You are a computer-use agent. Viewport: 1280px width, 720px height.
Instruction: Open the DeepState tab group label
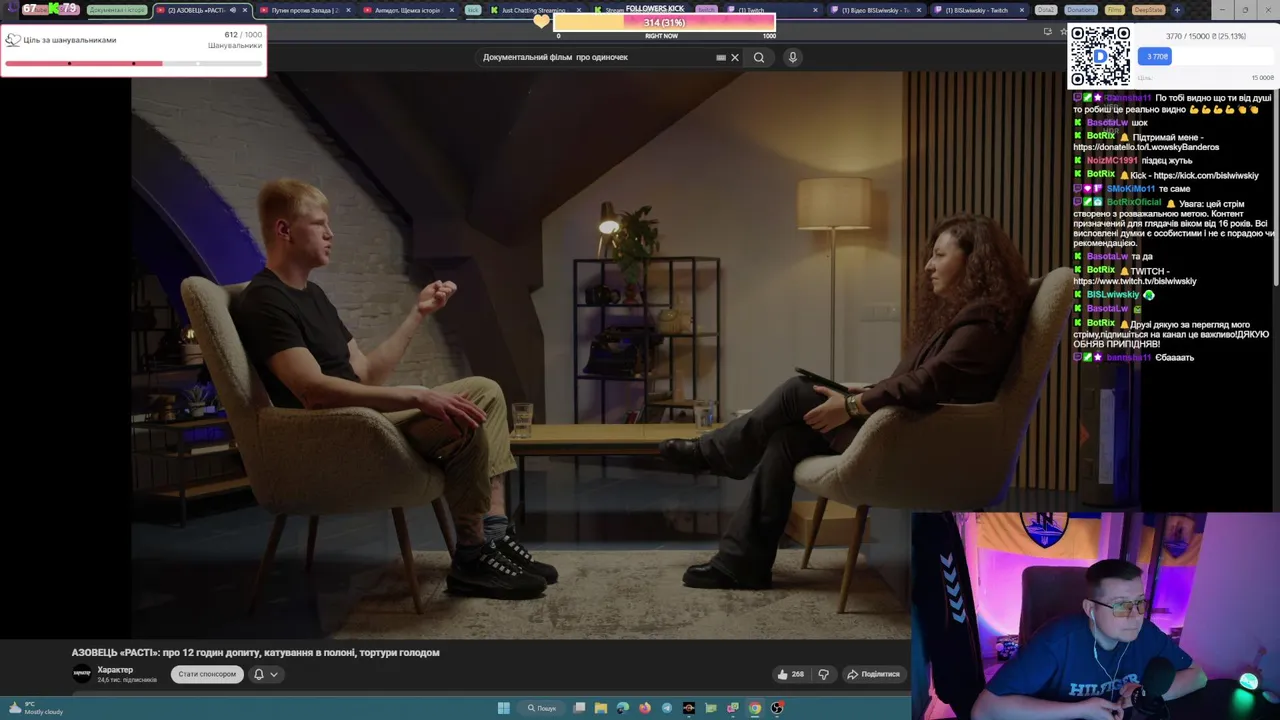(x=1149, y=10)
